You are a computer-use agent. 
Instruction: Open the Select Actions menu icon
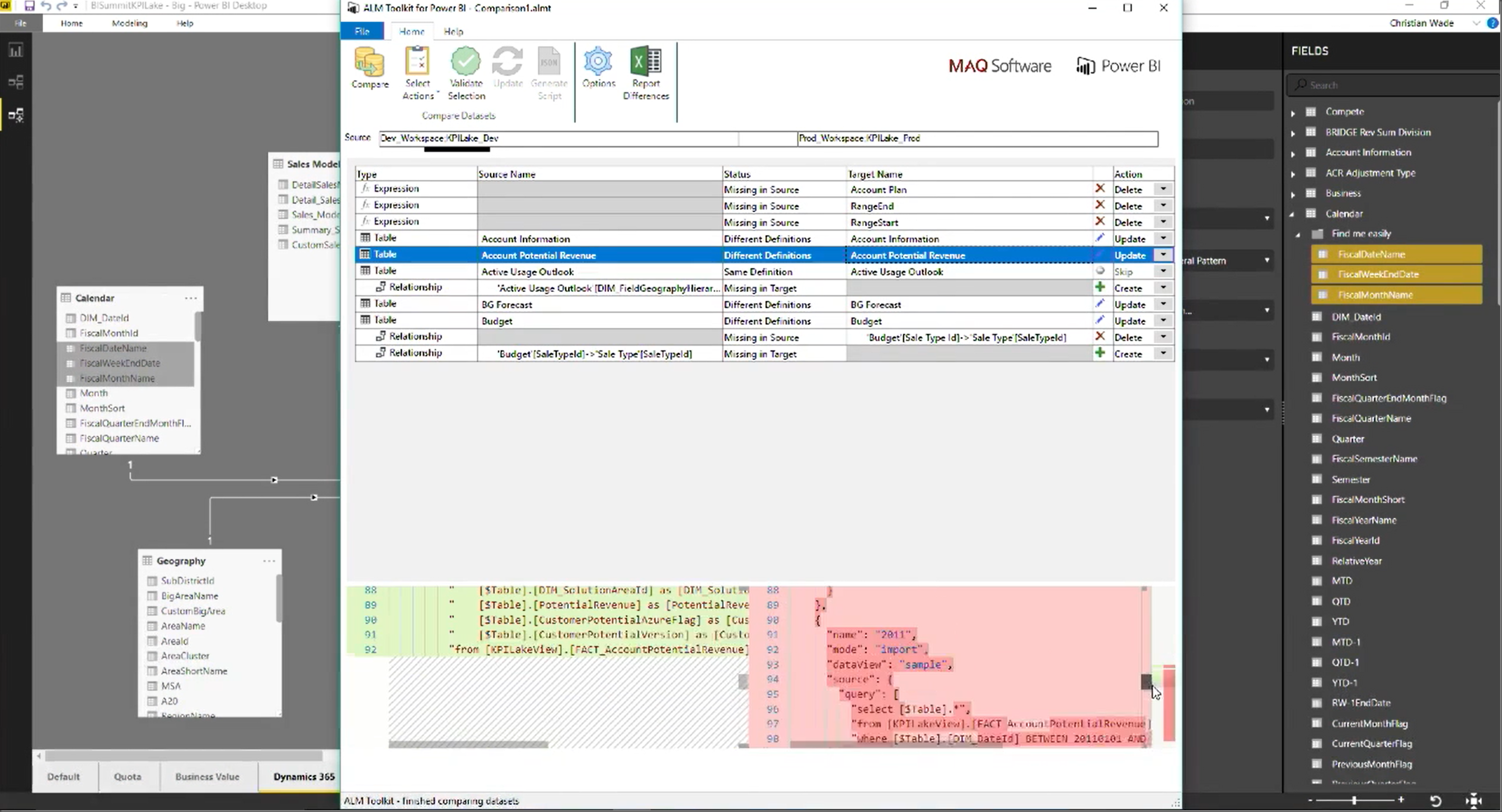pos(418,62)
